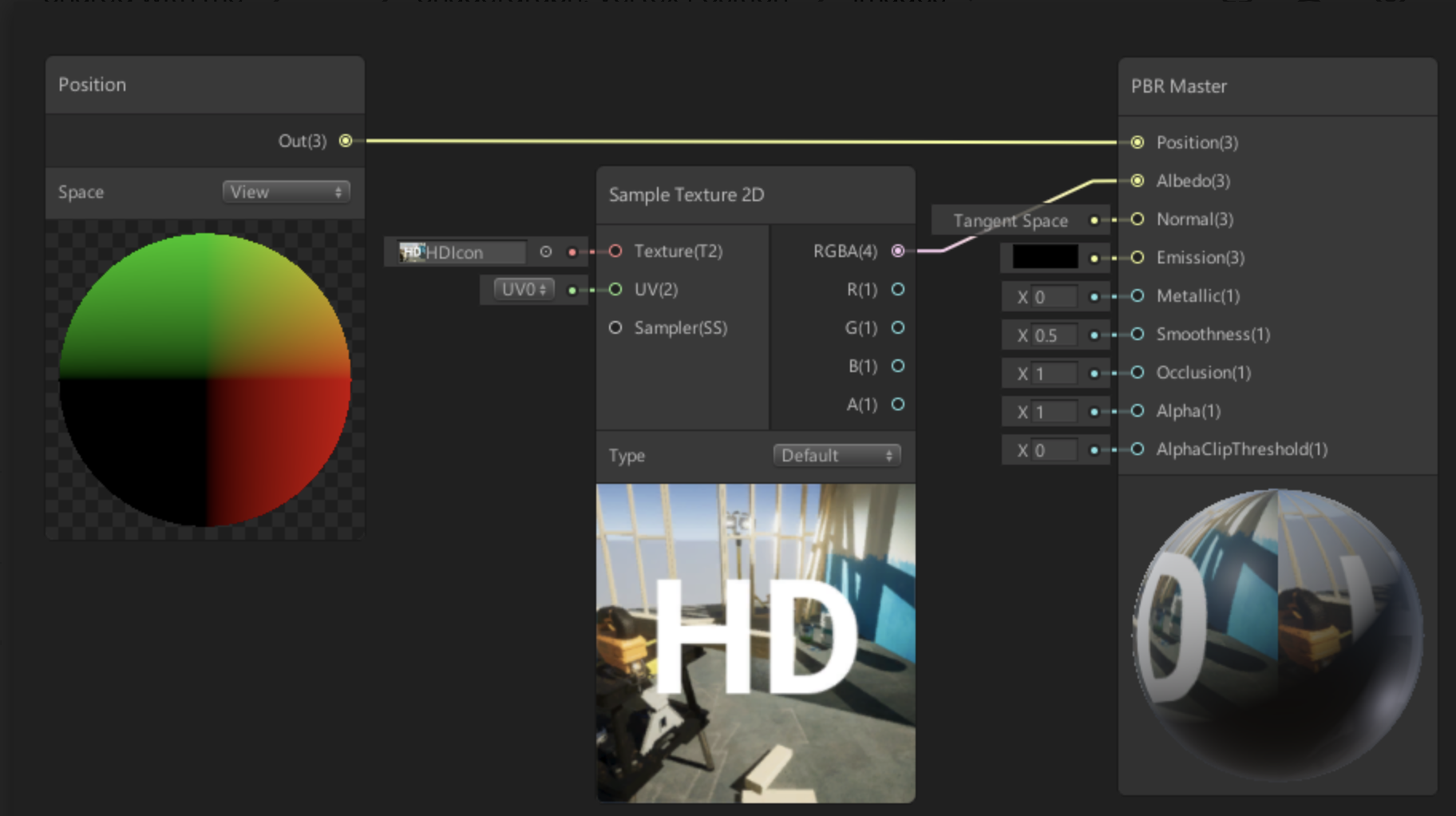Click the Metallic(1) port on PBR Master
Viewport: 1456px width, 816px height.
(1137, 295)
